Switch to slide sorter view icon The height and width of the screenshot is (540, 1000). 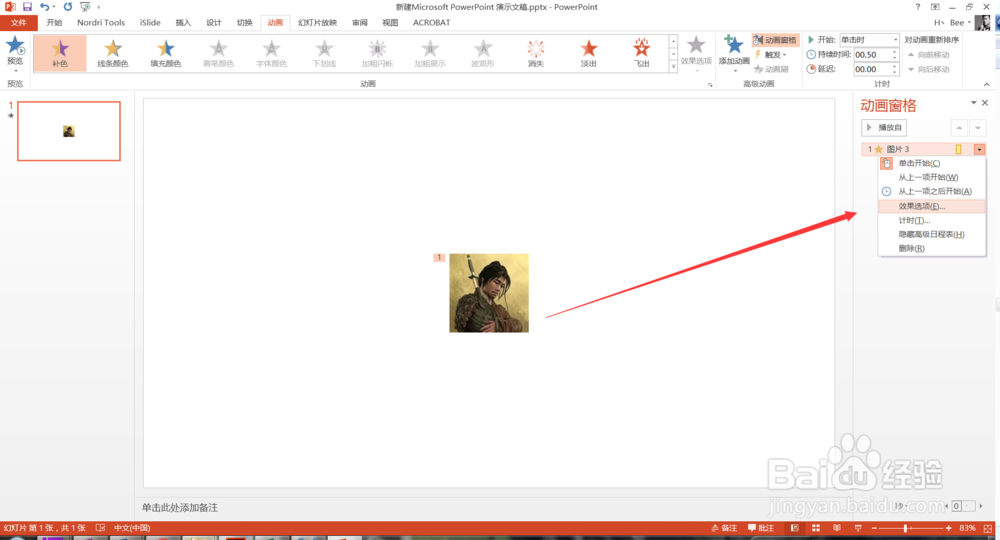[816, 528]
